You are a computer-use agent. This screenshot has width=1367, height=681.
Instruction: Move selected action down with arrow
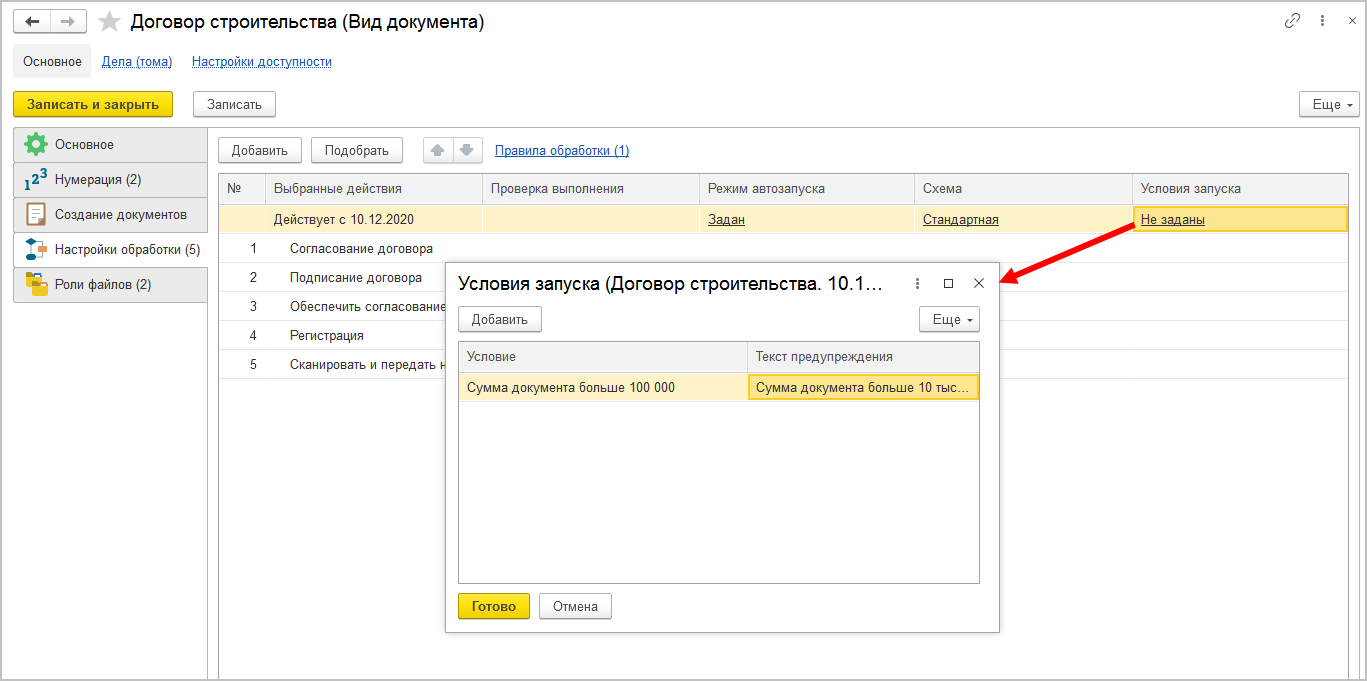(467, 151)
